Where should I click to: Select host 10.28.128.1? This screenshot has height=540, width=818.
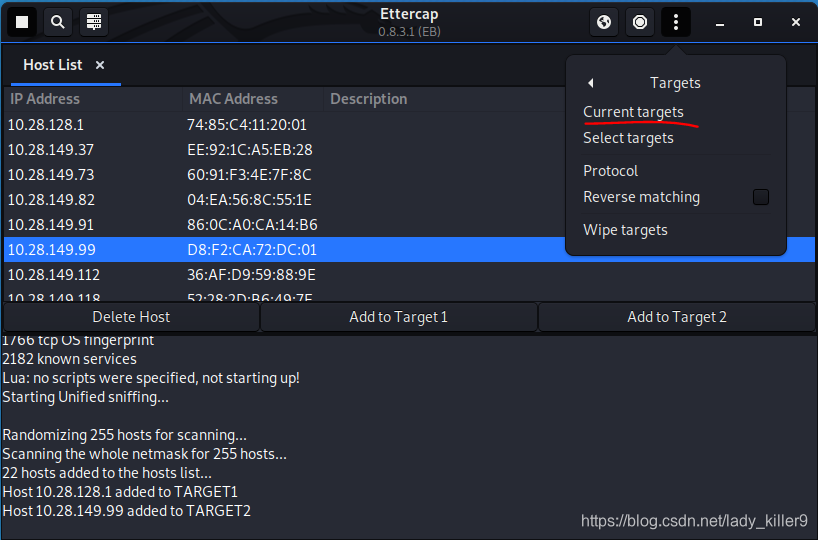[x=45, y=125]
